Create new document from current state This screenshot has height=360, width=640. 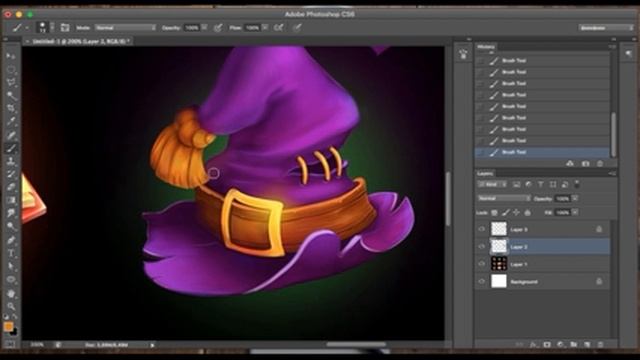(x=570, y=164)
